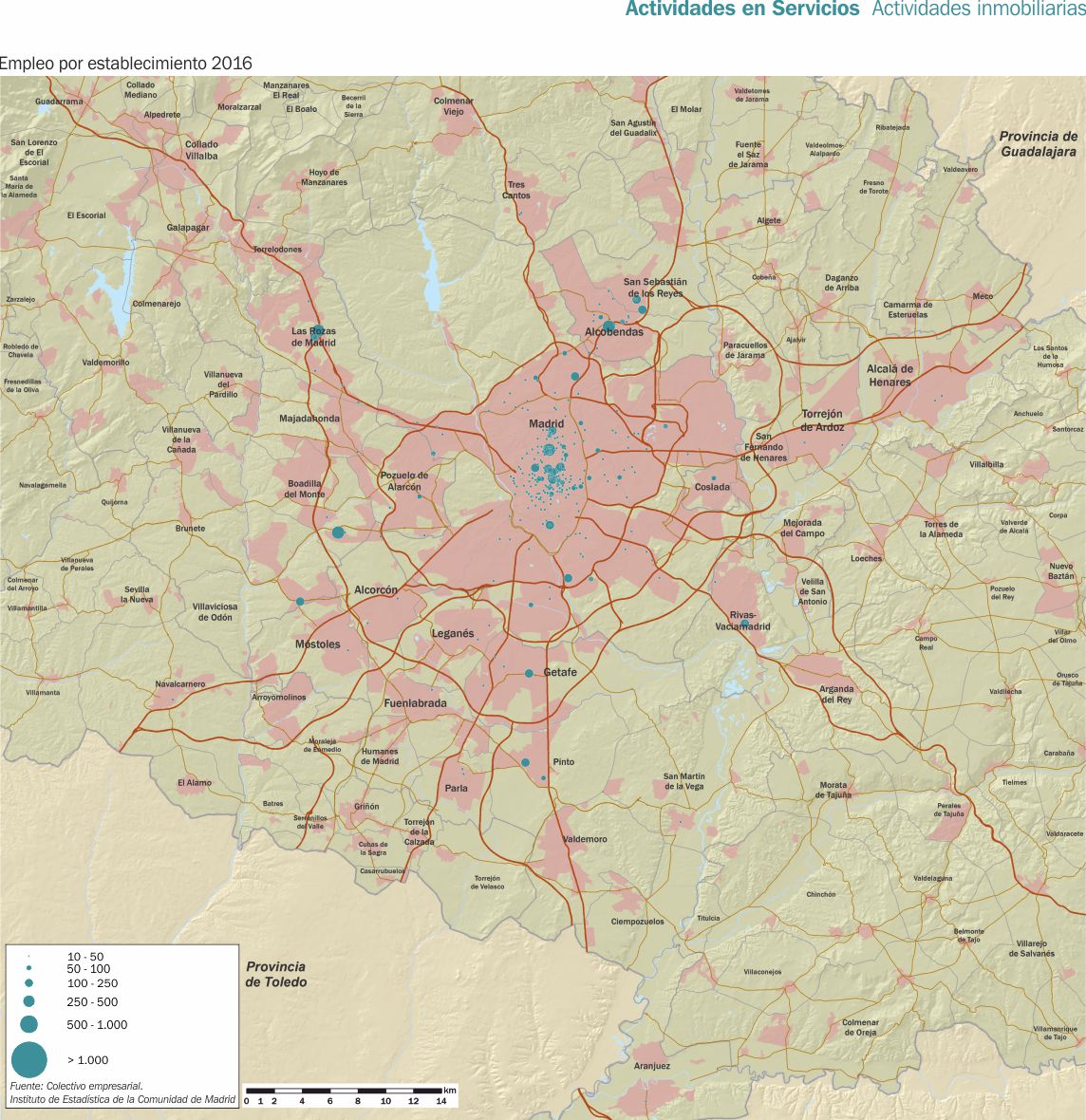This screenshot has height=1120, width=1086.
Task: Select the Aranjuez town label
Action: click(x=652, y=1066)
